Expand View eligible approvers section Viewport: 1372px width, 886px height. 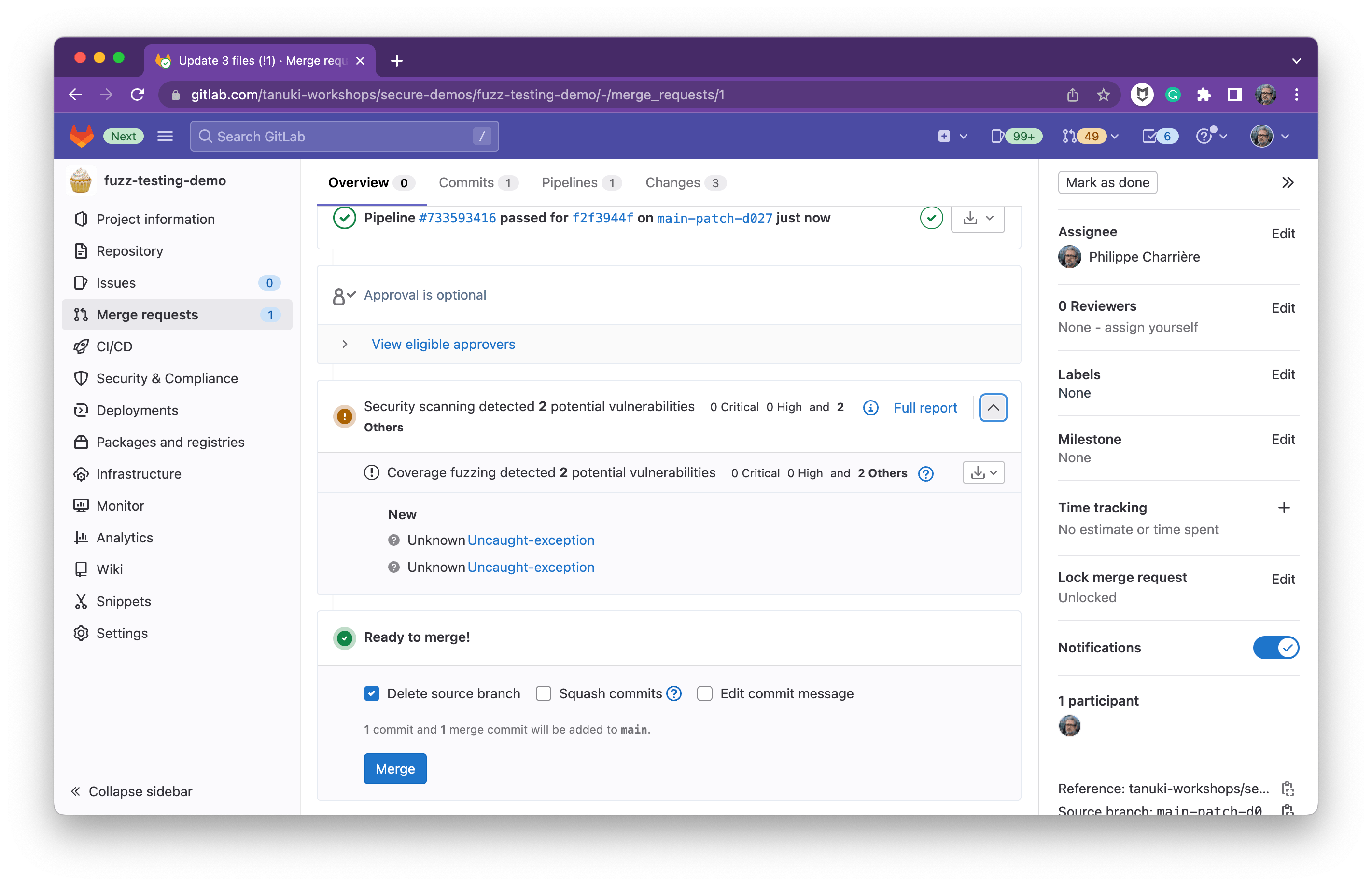tap(443, 344)
